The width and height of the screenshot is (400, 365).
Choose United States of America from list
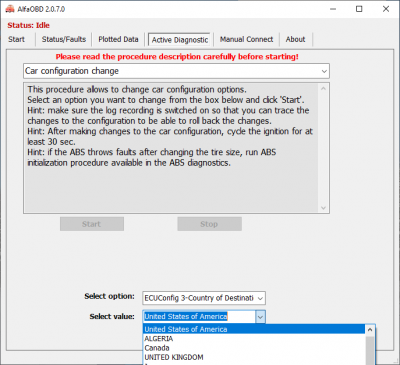(254, 329)
